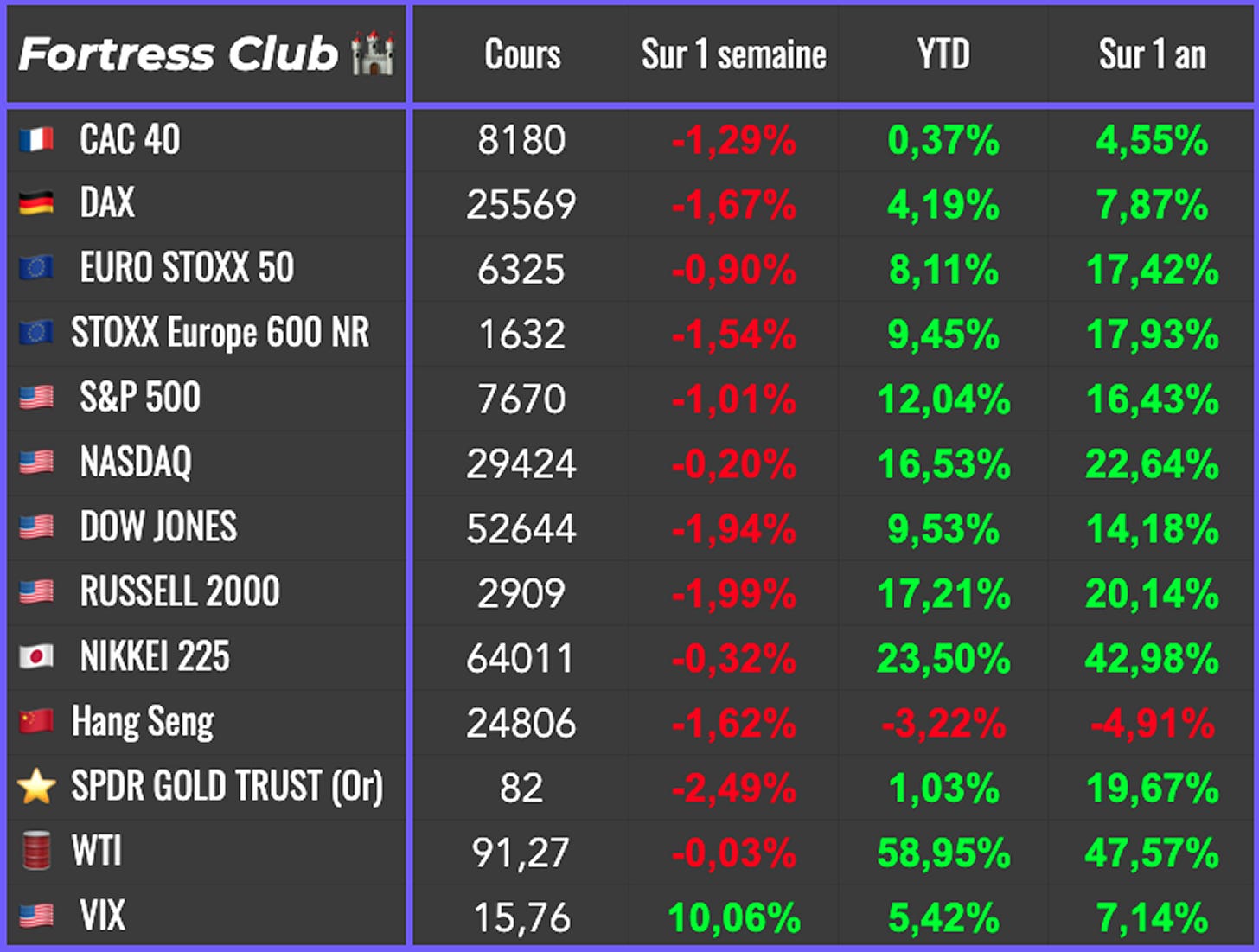The image size is (1259, 952).
Task: Click the gold star icon for SPDR GOLD TRUST
Action: point(36,786)
